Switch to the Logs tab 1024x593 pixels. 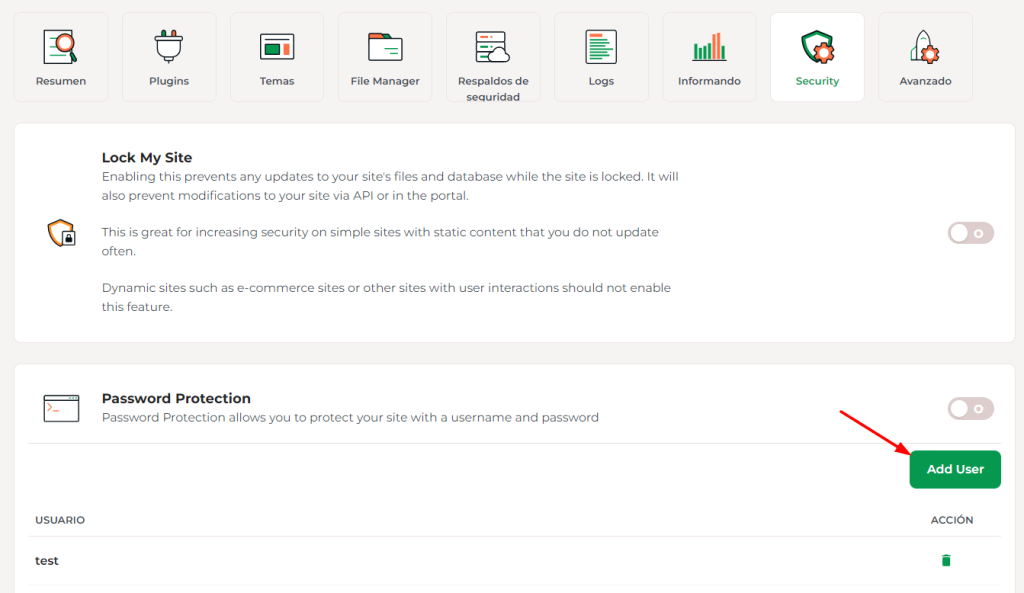(x=601, y=57)
